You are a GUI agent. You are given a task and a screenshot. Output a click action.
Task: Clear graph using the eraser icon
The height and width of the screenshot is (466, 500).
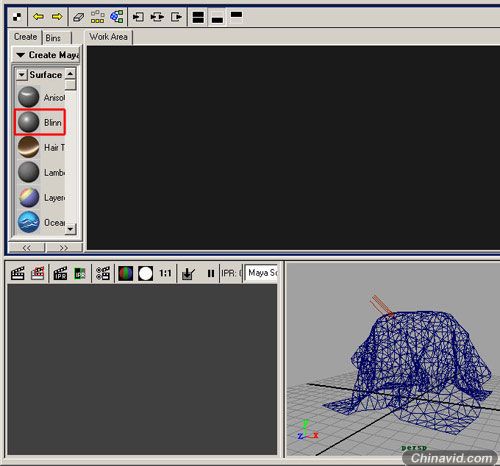tap(78, 17)
